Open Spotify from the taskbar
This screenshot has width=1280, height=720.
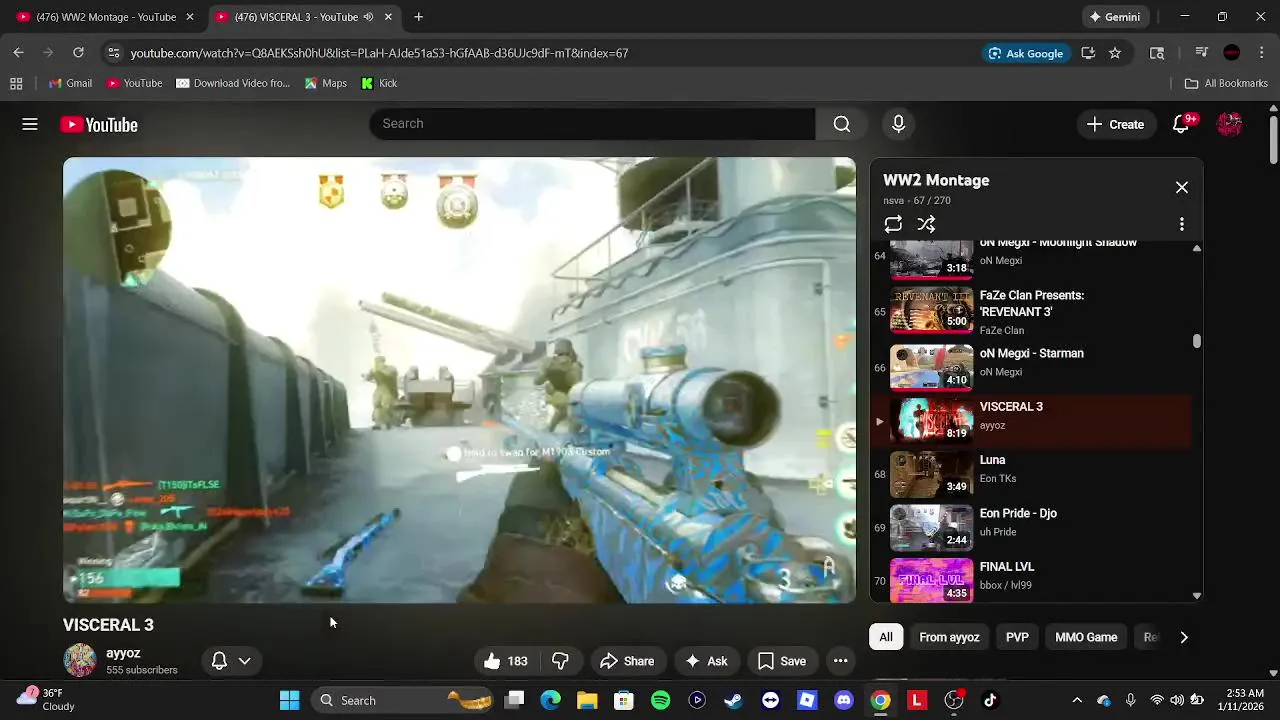661,700
